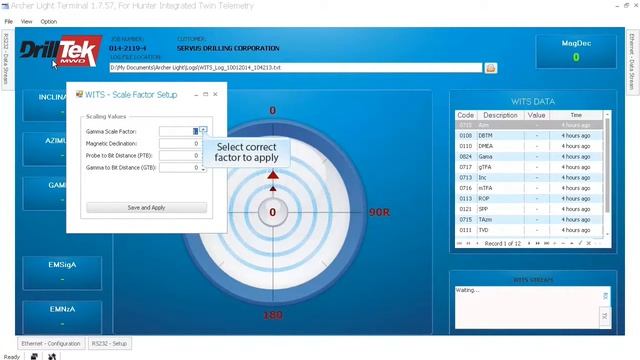Image resolution: width=640 pixels, height=360 pixels.
Task: Delete record with the minus navigator icon
Action: point(563,243)
